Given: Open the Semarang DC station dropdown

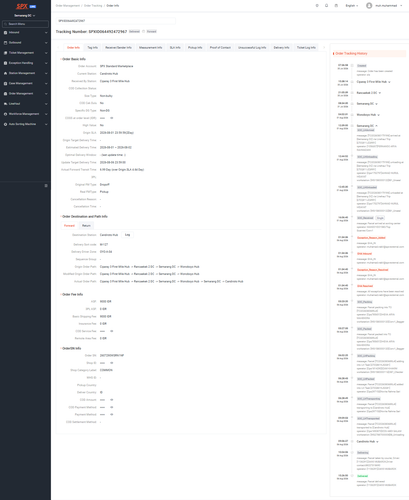Looking at the screenshot, I should click(25, 16).
